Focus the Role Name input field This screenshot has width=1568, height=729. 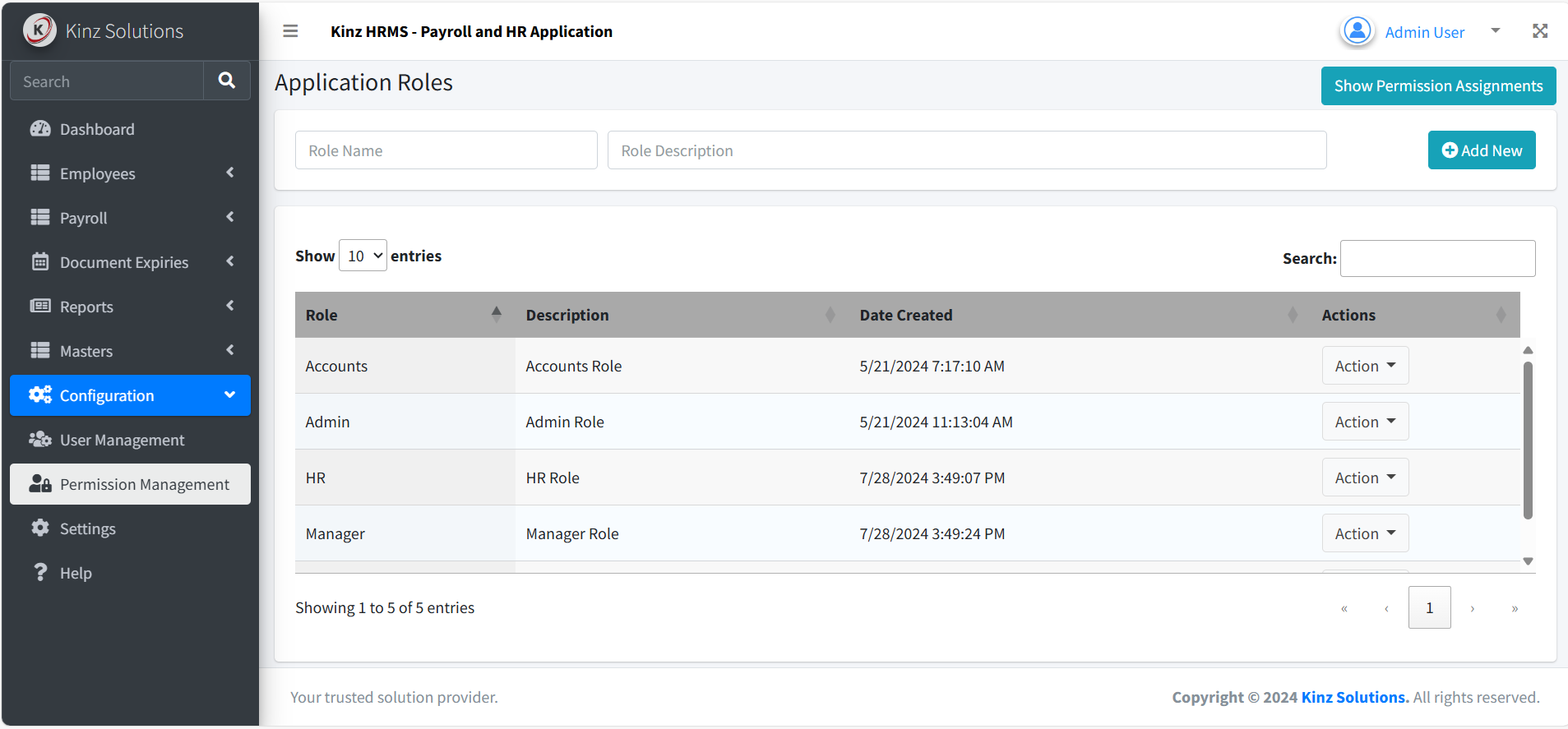point(446,150)
